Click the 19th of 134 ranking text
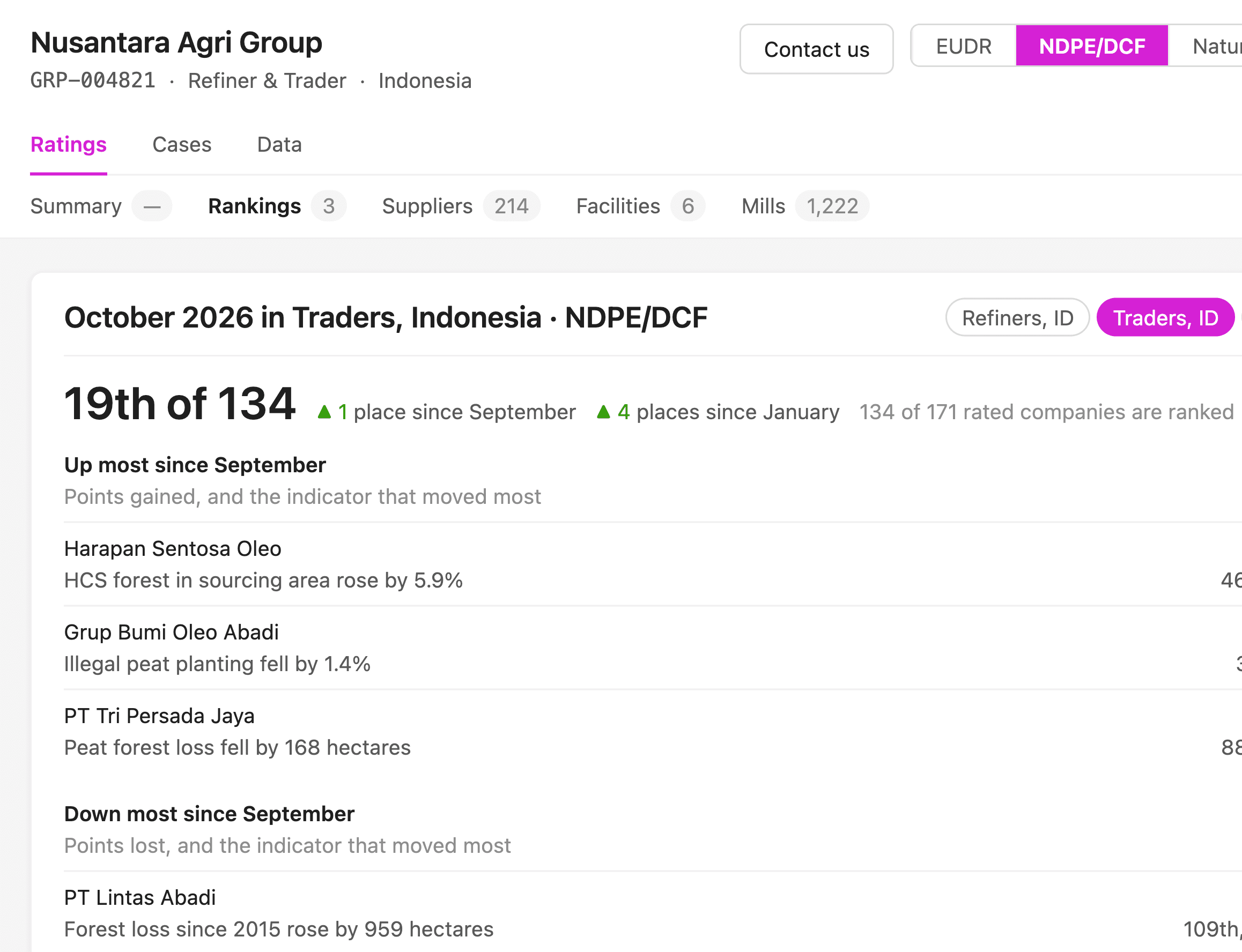 point(180,404)
